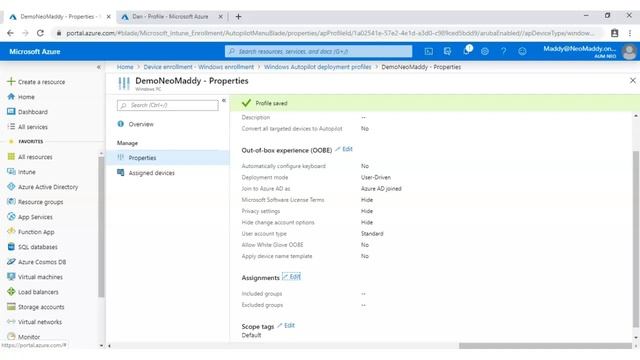640x360 pixels.
Task: Click the properties vertical scrollbar
Action: tap(636, 239)
